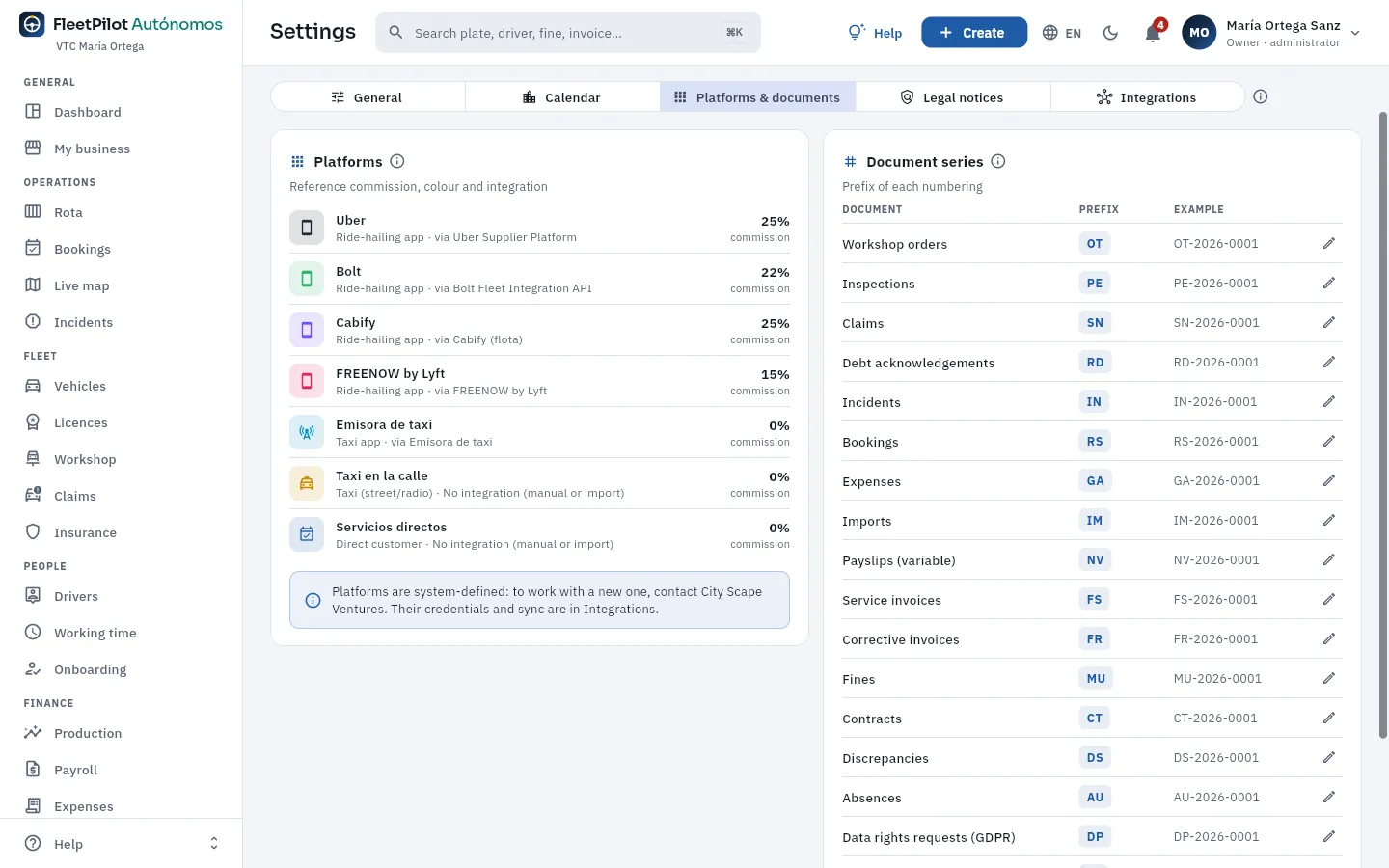
Task: Edit the Contracts prefix pencil
Action: click(1329, 719)
